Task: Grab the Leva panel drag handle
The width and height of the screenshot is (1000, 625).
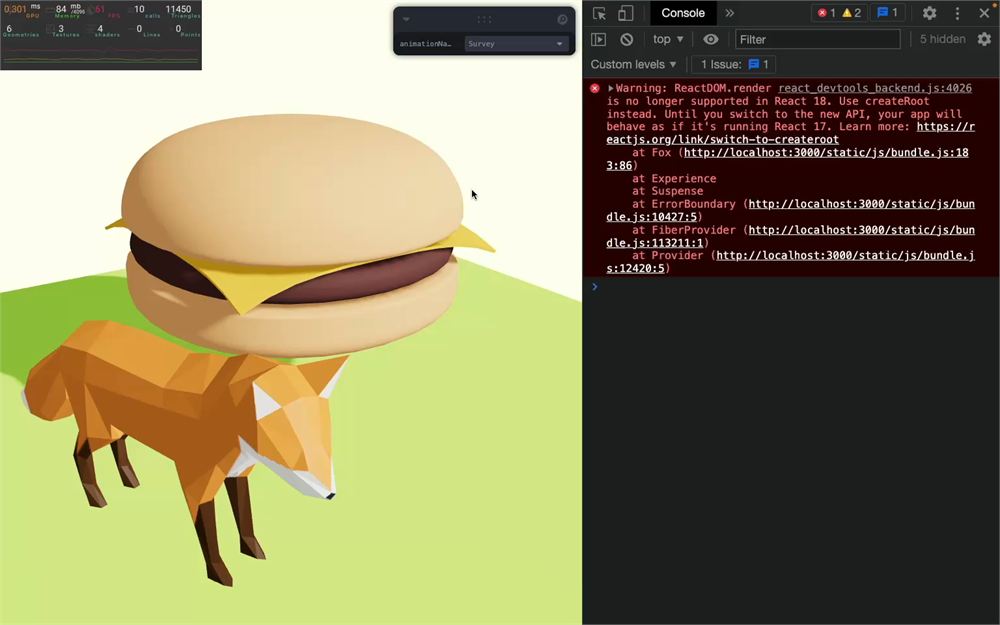Action: [484, 20]
